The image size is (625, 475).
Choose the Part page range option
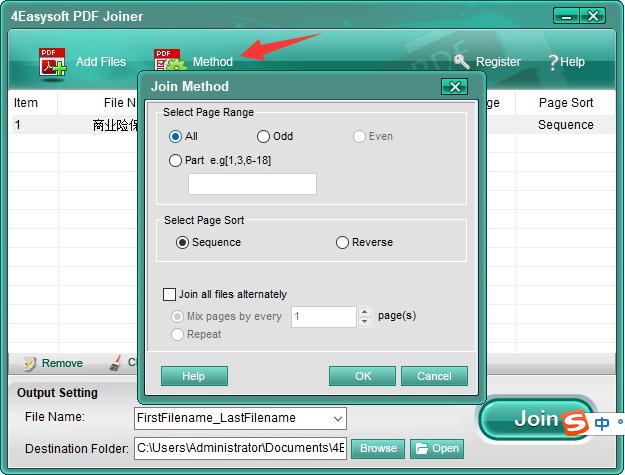(x=176, y=160)
